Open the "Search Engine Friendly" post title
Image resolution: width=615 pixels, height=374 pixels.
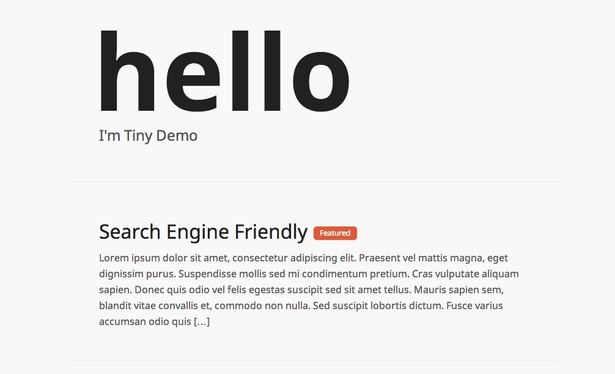pos(203,232)
